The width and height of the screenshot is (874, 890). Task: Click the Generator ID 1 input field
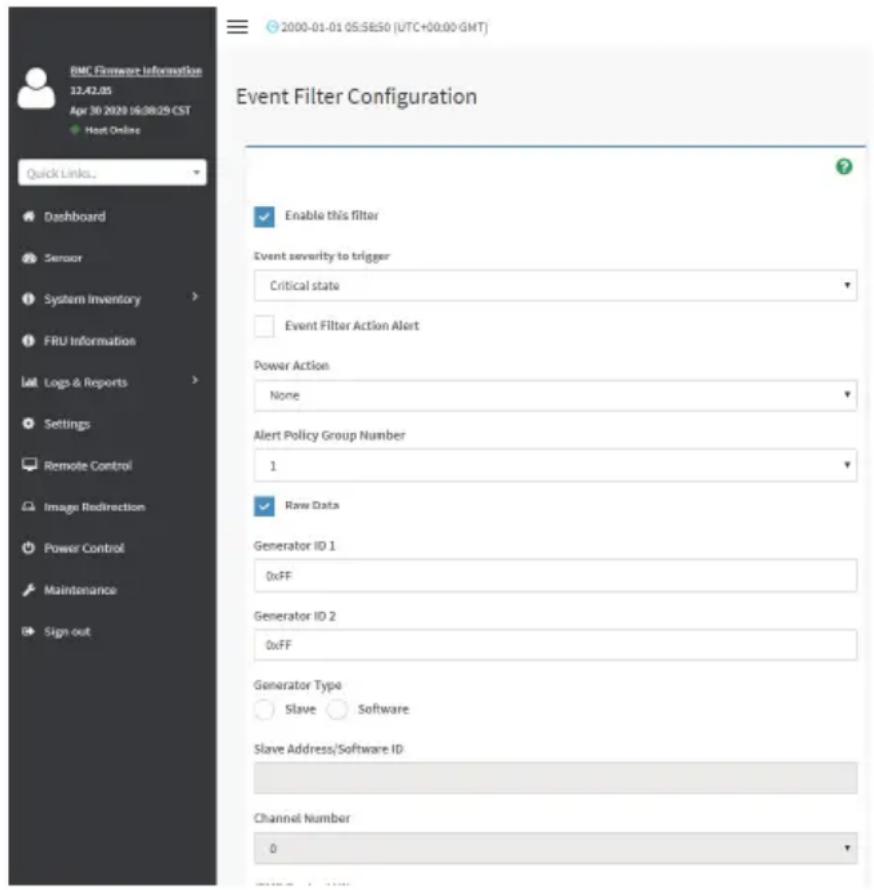click(x=555, y=576)
